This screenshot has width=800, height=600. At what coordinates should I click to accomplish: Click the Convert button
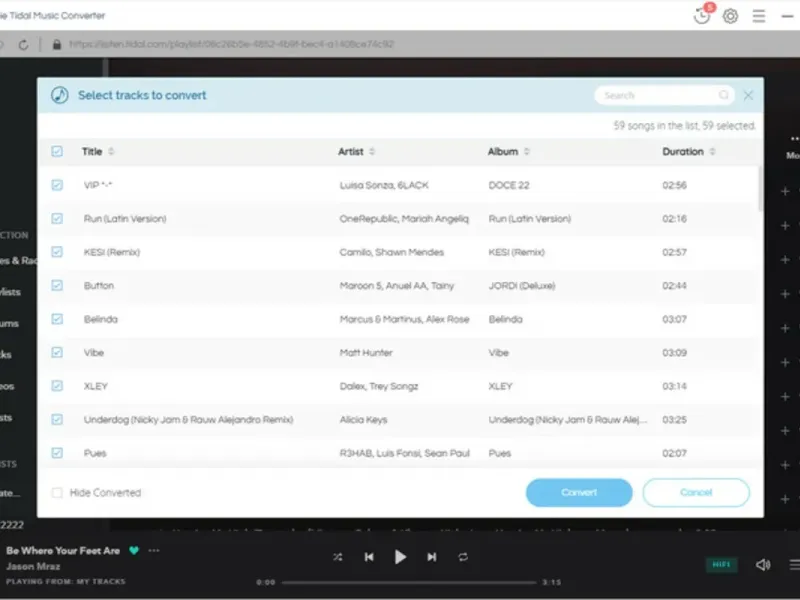pos(579,492)
